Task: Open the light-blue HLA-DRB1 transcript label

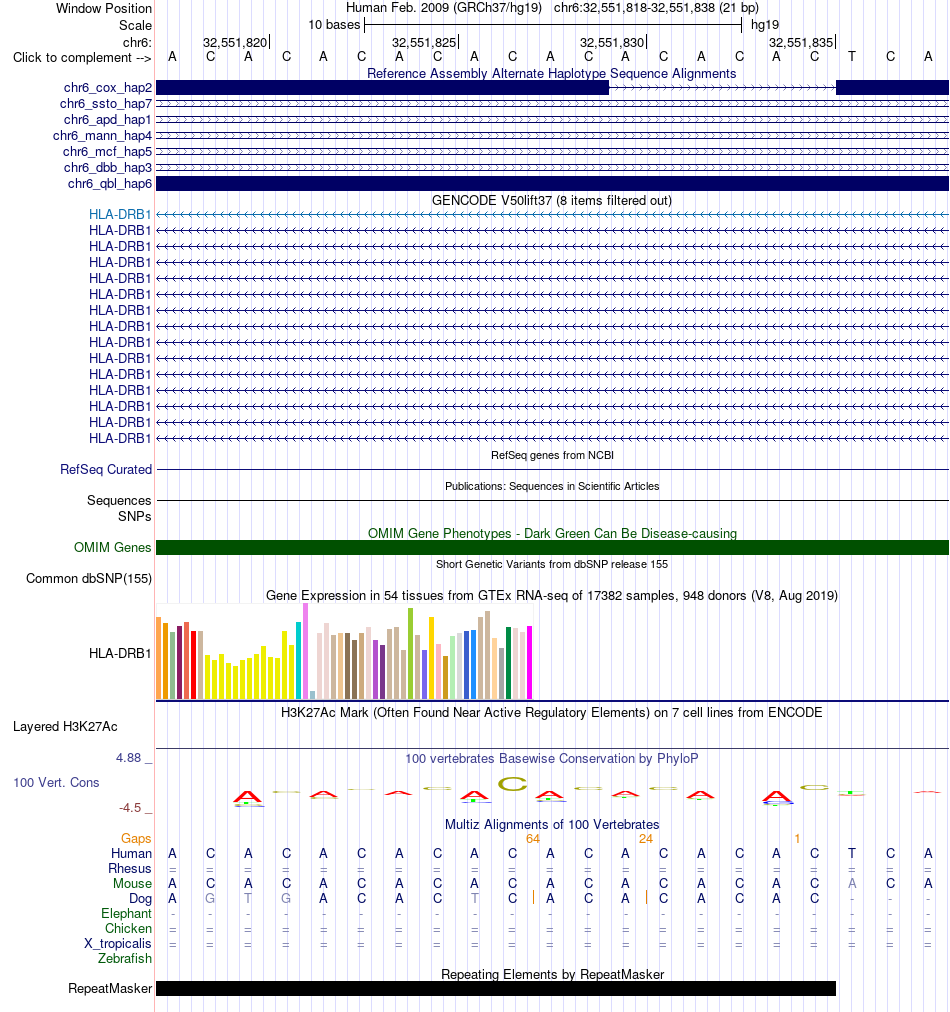Action: tap(120, 214)
